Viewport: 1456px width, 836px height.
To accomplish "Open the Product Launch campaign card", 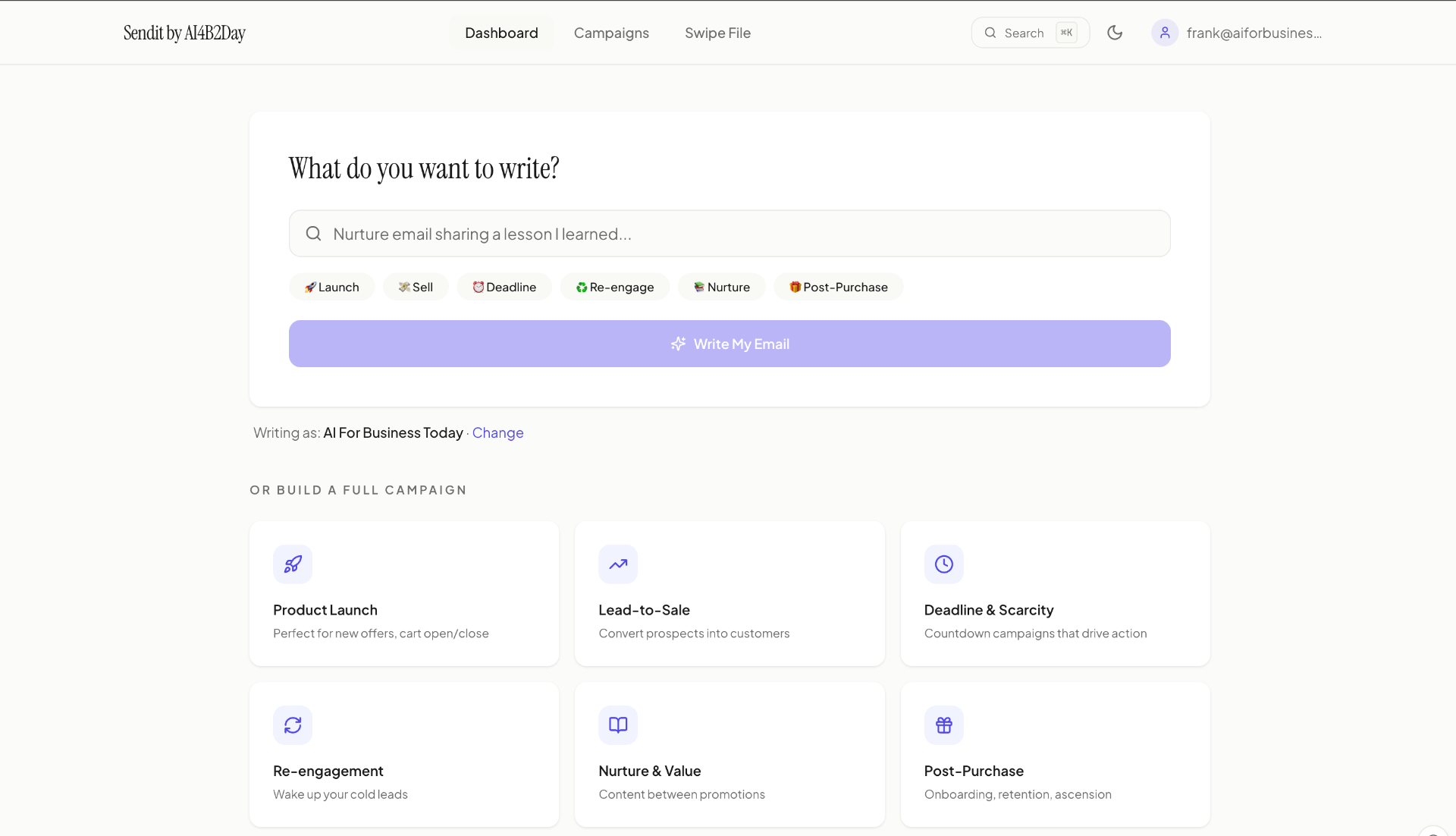I will coord(404,593).
